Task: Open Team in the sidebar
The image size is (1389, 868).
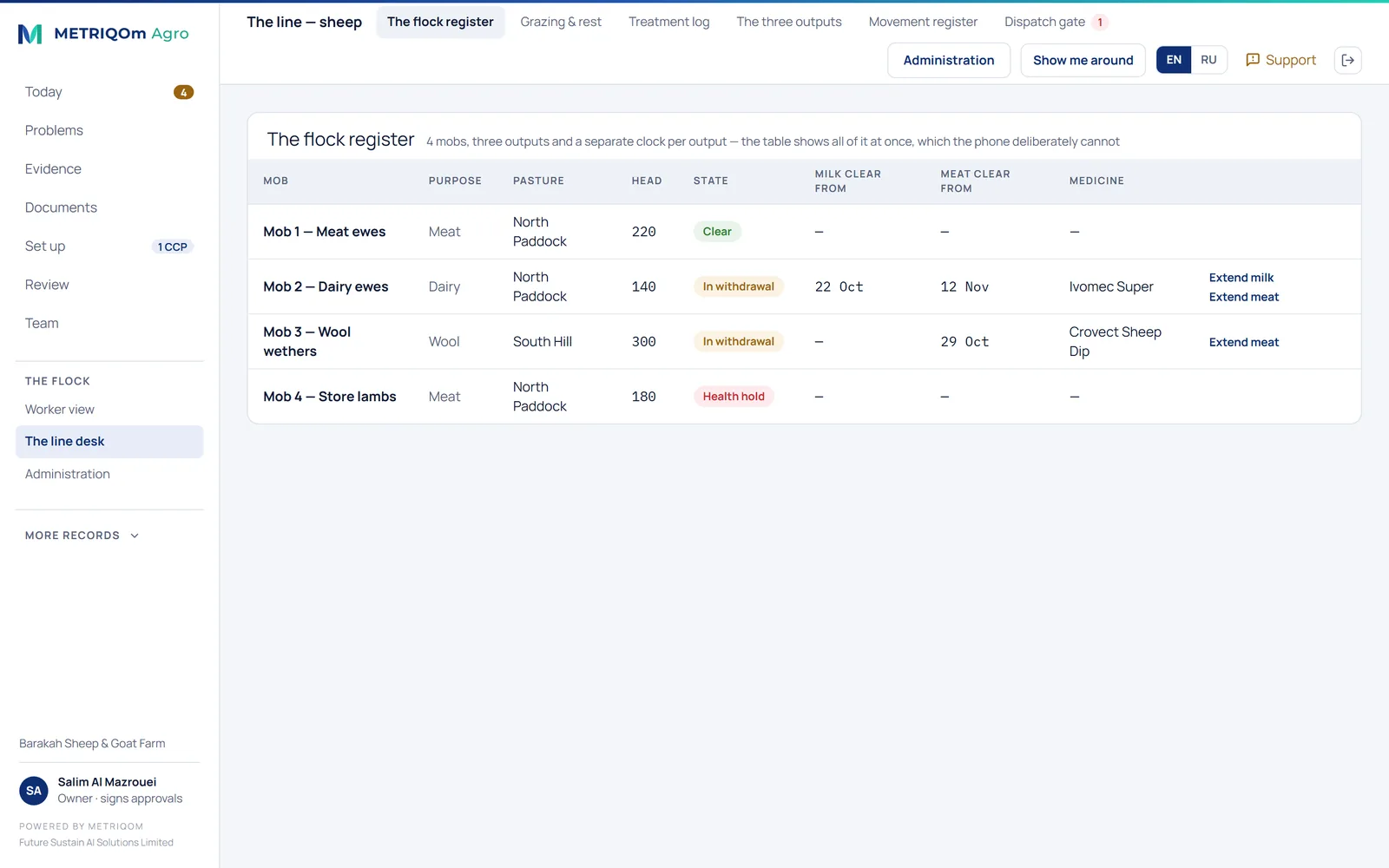Action: 109,323
